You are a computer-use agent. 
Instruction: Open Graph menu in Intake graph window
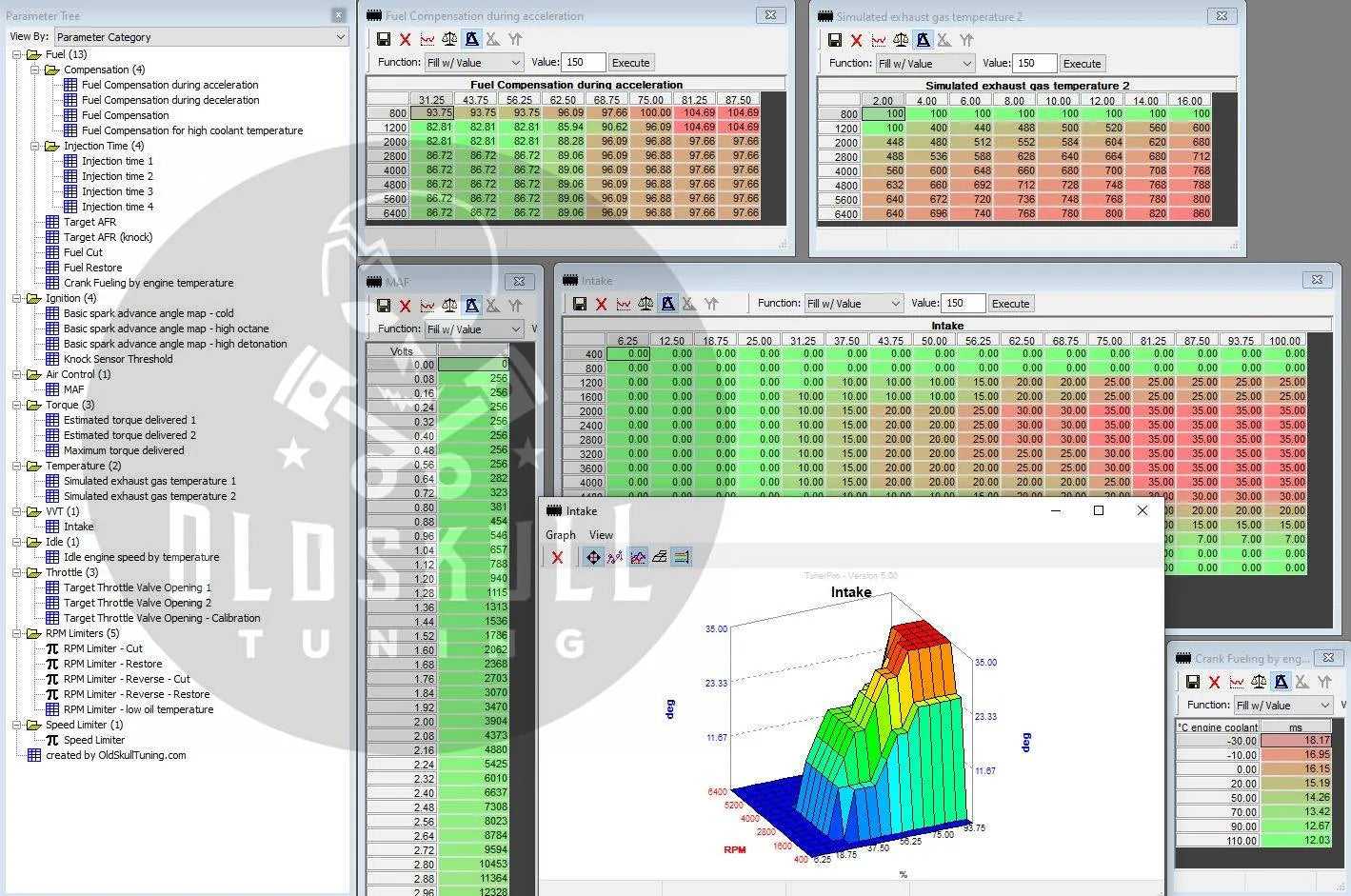click(560, 535)
